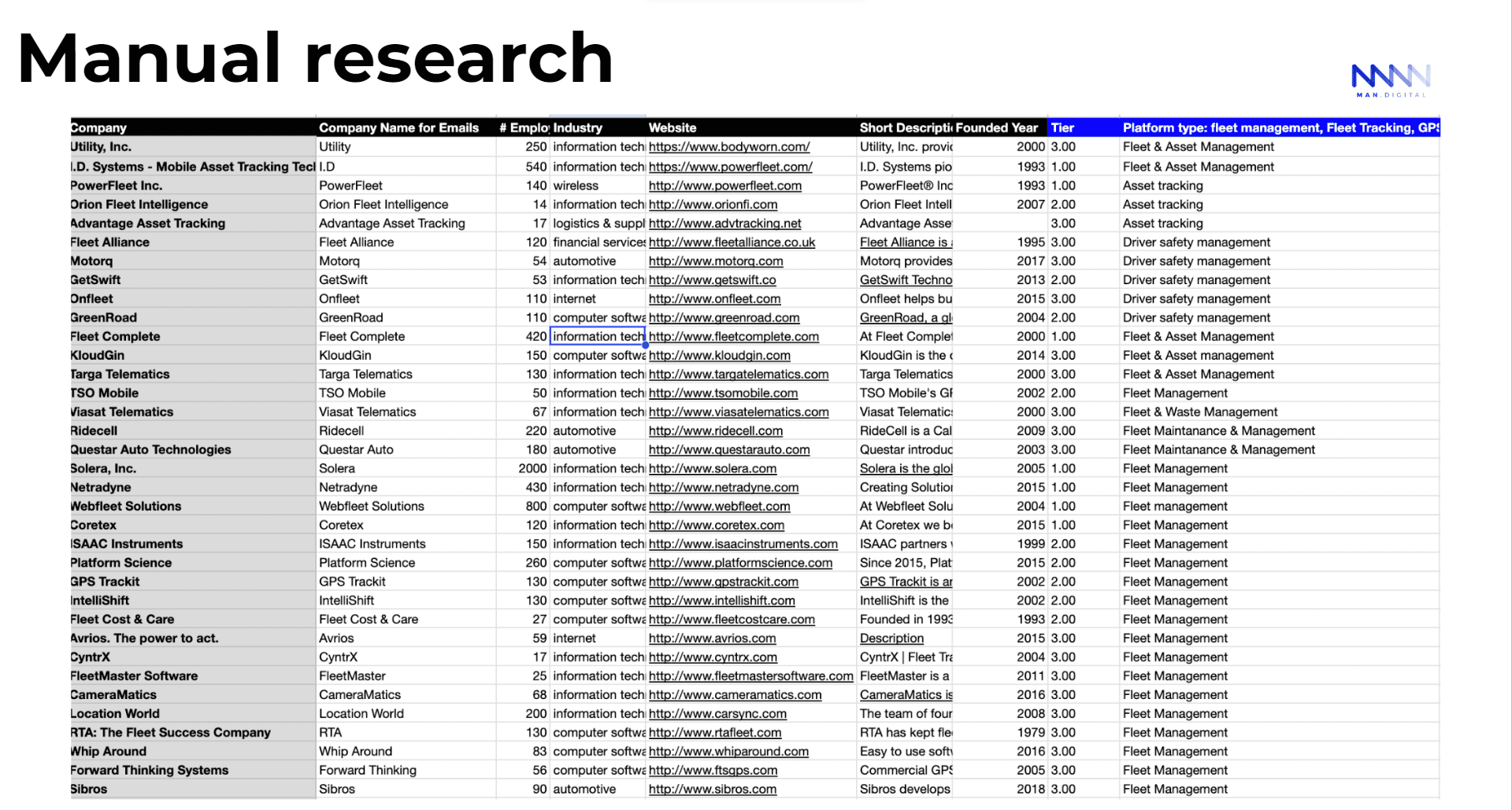Open the intellishift.com link
Screen dimensions: 1512x810
coord(722,601)
